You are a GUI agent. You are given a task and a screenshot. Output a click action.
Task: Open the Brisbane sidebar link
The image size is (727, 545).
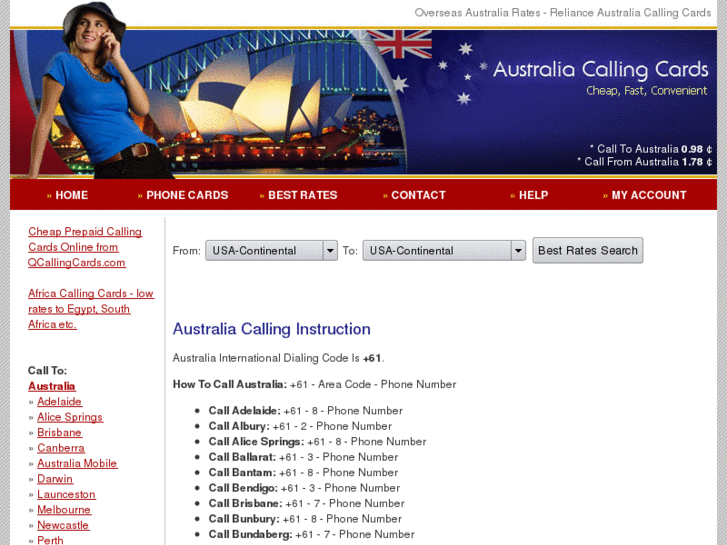tap(59, 432)
